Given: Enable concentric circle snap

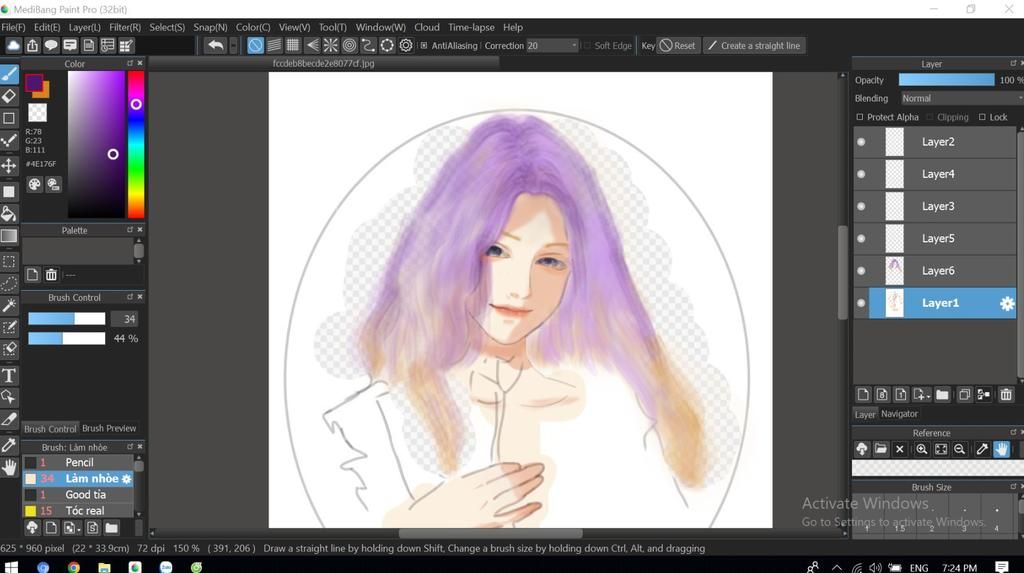Looking at the screenshot, I should 349,45.
